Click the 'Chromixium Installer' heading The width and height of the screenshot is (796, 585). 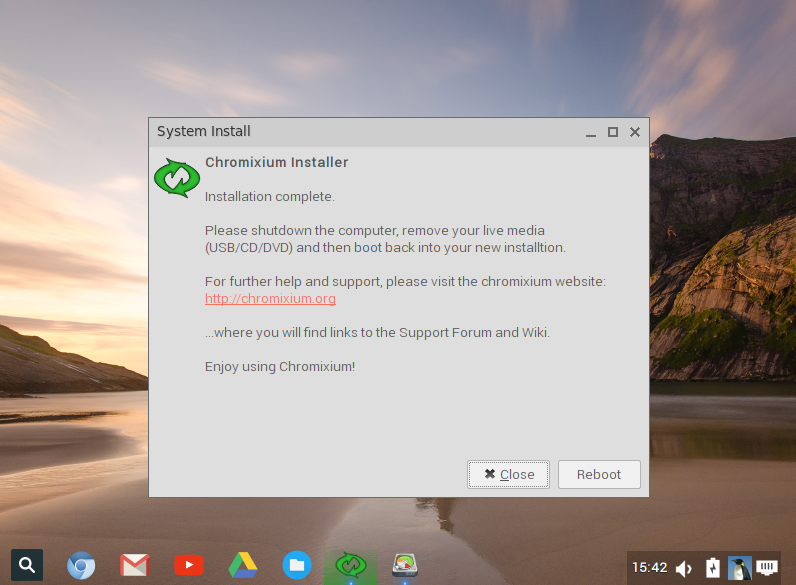[x=277, y=162]
